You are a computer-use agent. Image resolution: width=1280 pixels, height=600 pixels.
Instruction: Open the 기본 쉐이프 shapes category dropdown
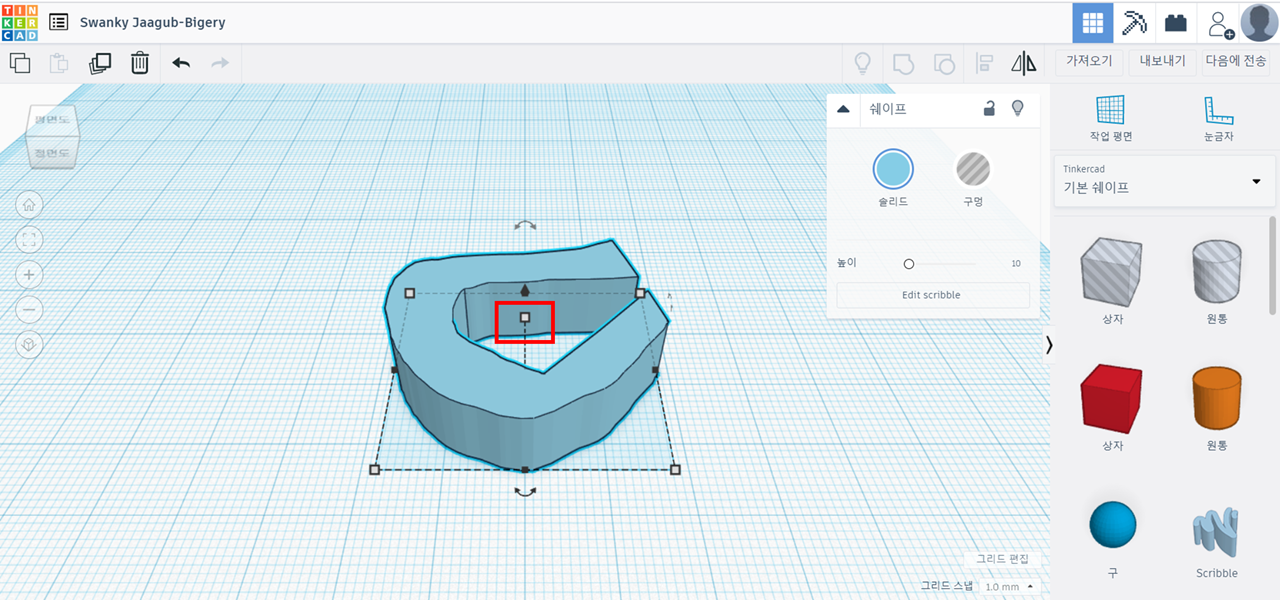1165,181
